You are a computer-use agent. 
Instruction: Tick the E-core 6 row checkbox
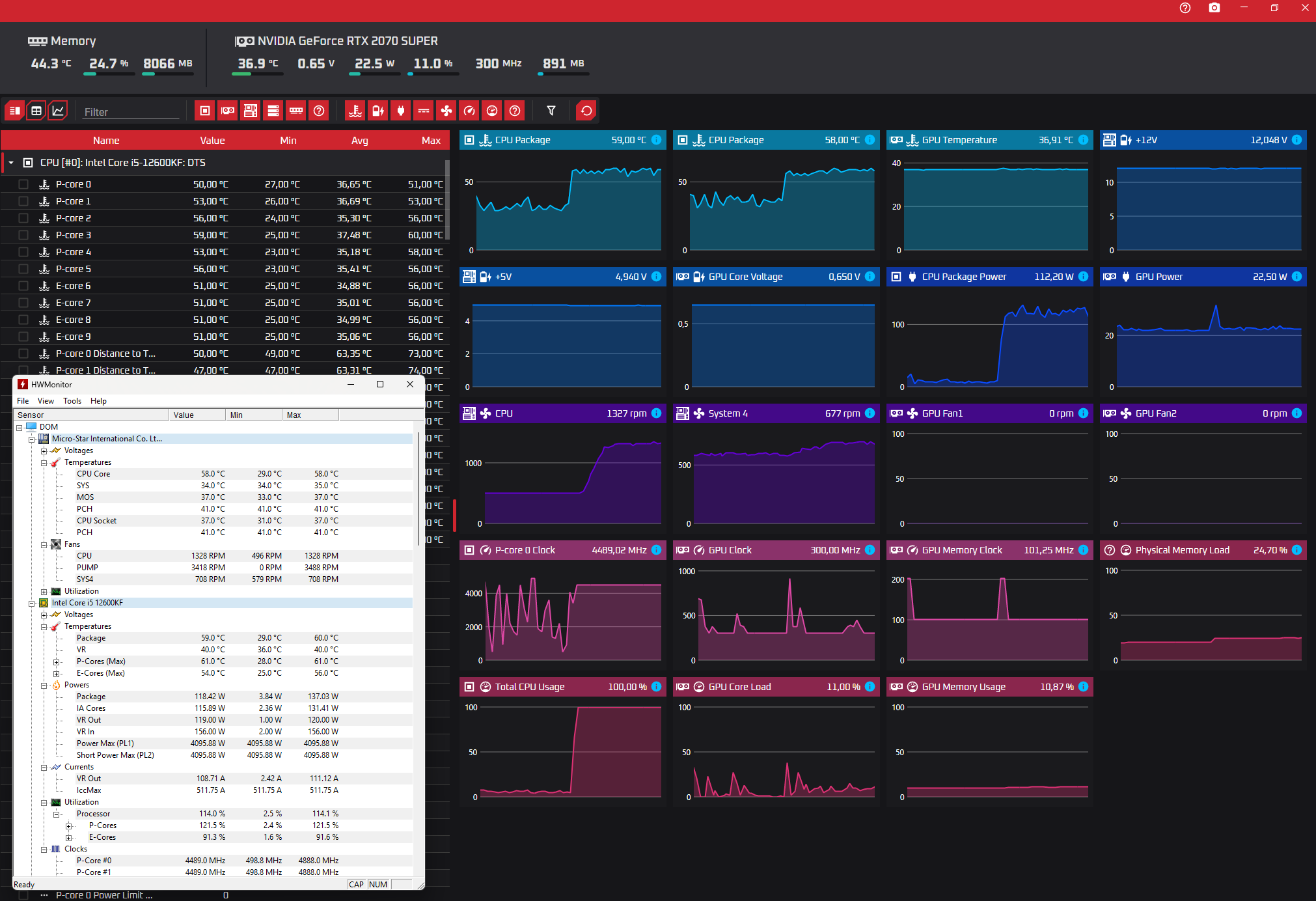click(23, 286)
